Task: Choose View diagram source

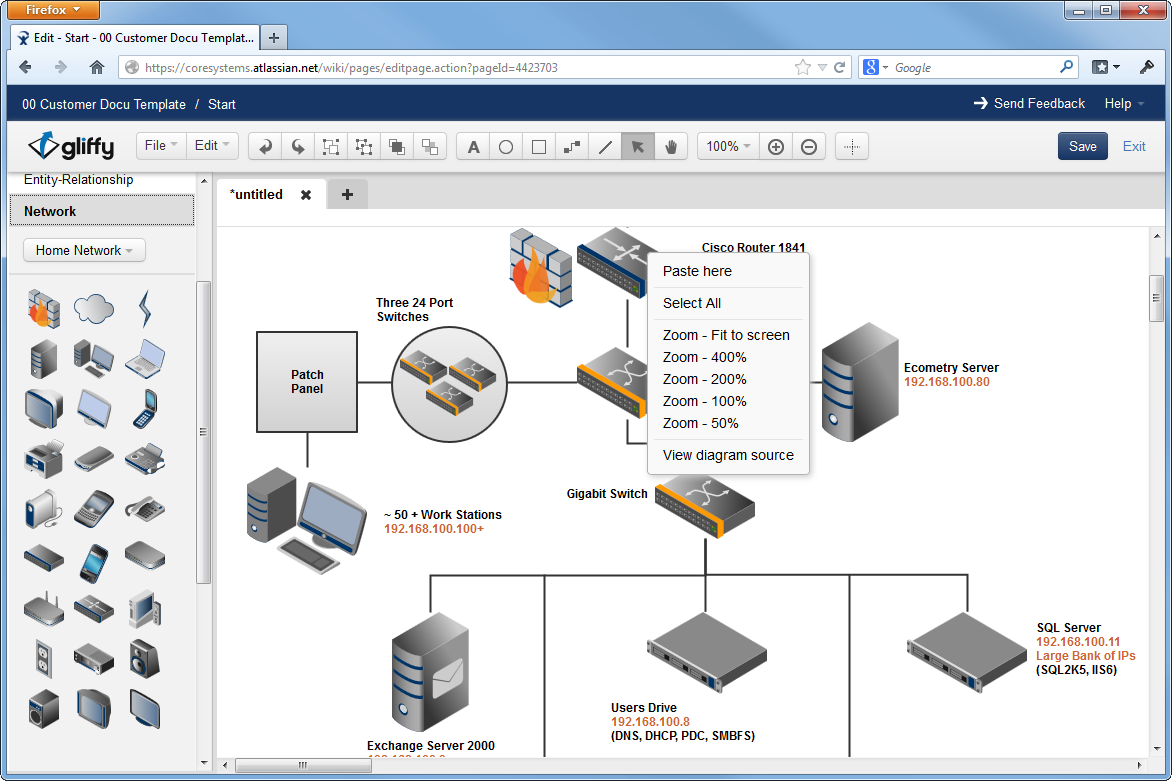Action: (728, 455)
